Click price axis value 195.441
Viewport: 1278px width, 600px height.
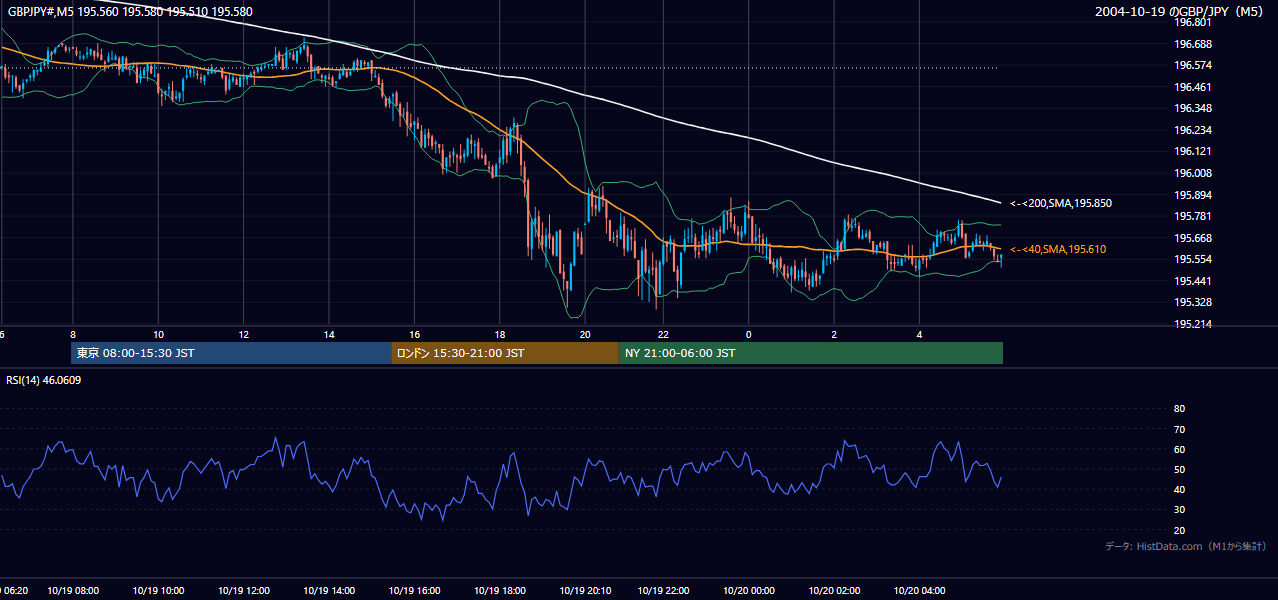pyautogui.click(x=1192, y=281)
